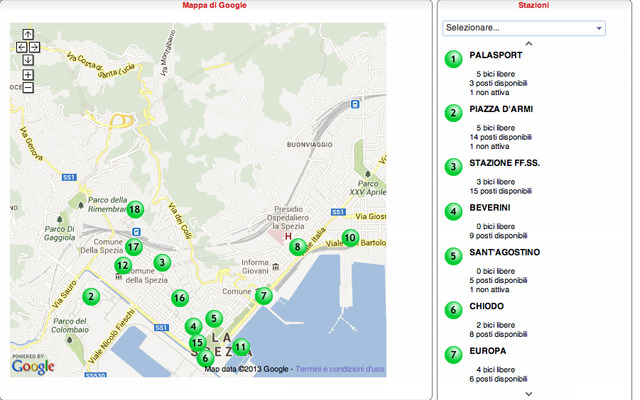Zoom in on the map with plus
This screenshot has height=400, width=640.
pyautogui.click(x=28, y=75)
